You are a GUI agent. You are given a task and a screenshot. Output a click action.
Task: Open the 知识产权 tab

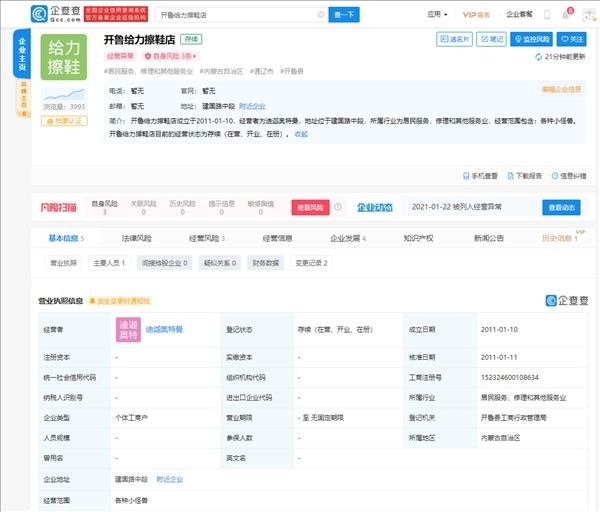tap(418, 239)
